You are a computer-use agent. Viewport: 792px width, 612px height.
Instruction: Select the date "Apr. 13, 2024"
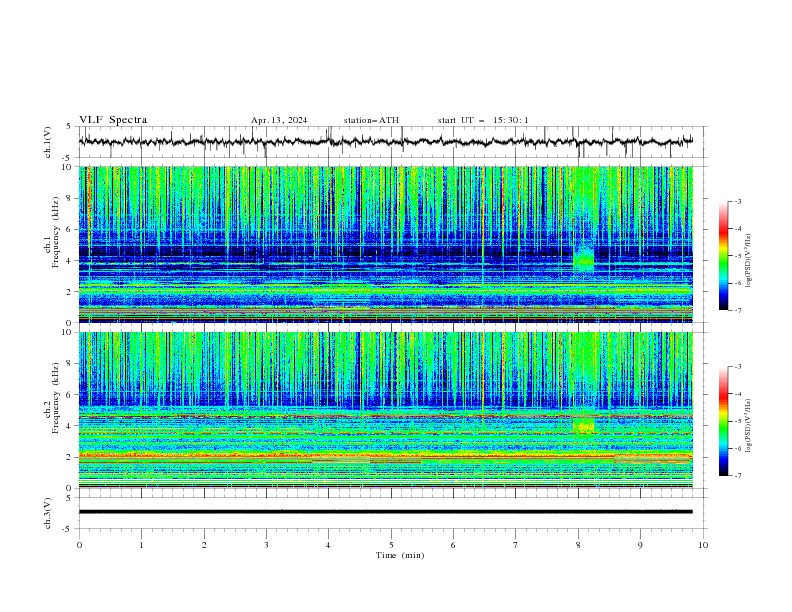(x=279, y=120)
